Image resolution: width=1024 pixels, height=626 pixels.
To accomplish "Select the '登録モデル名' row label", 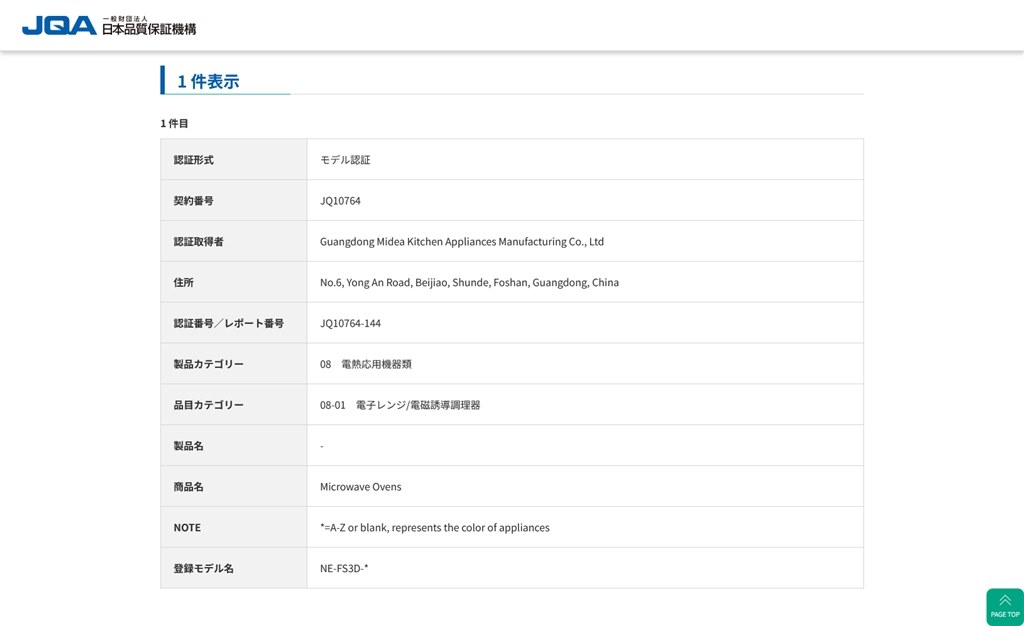I will click(x=203, y=569).
